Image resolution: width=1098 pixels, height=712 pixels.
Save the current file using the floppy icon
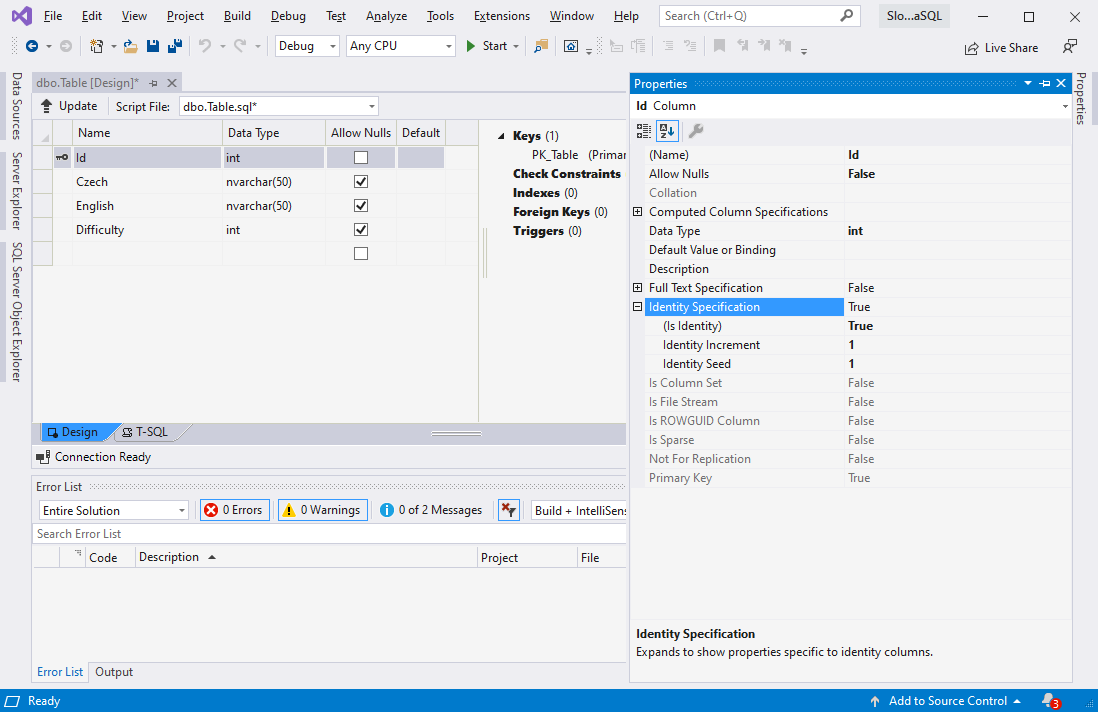click(153, 46)
